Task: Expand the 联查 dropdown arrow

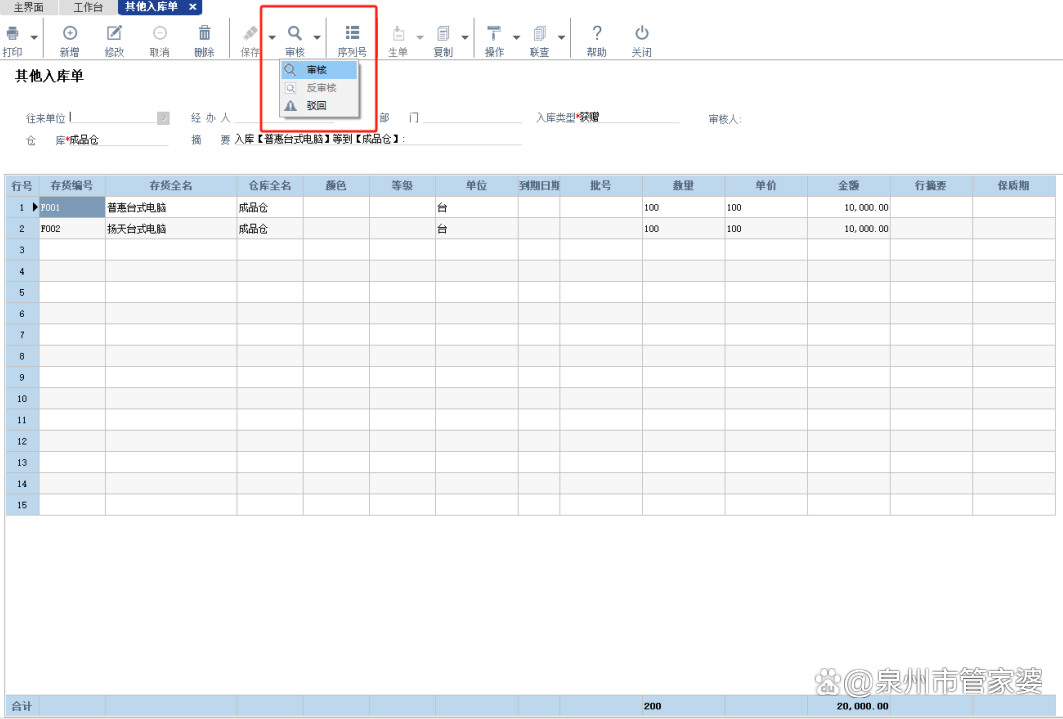Action: click(561, 38)
